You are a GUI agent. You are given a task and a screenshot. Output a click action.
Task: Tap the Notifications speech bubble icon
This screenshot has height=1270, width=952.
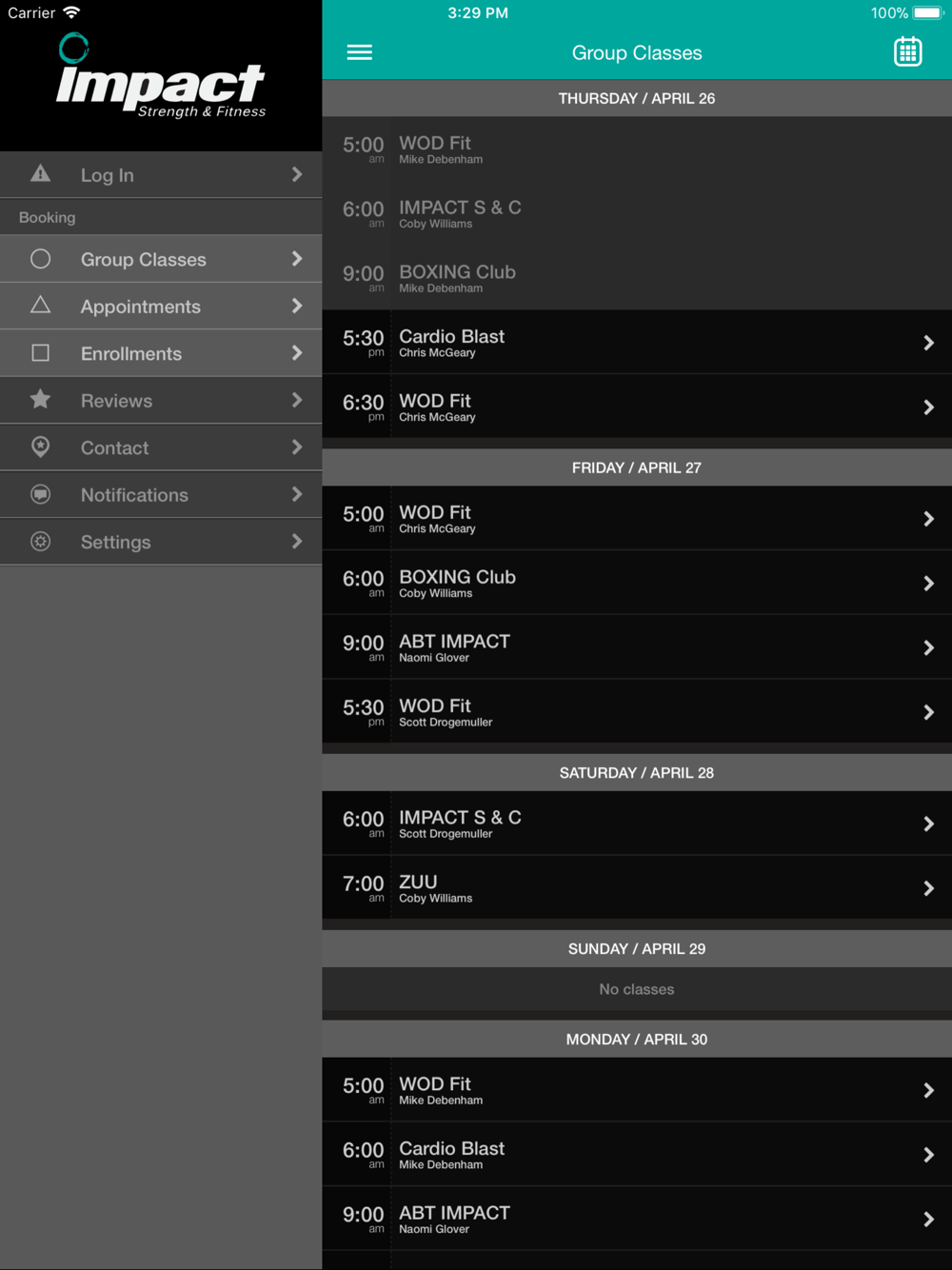tap(40, 494)
